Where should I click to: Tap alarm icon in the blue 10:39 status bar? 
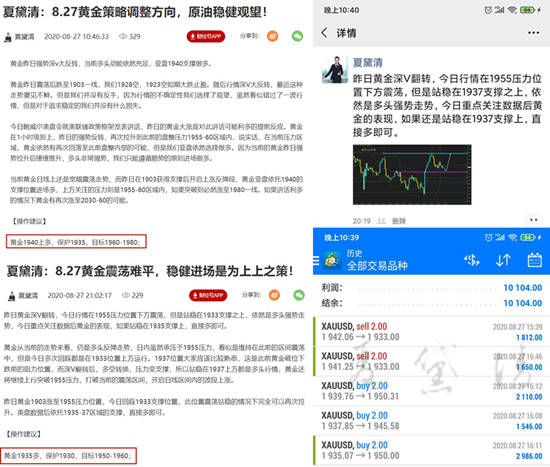pos(489,238)
